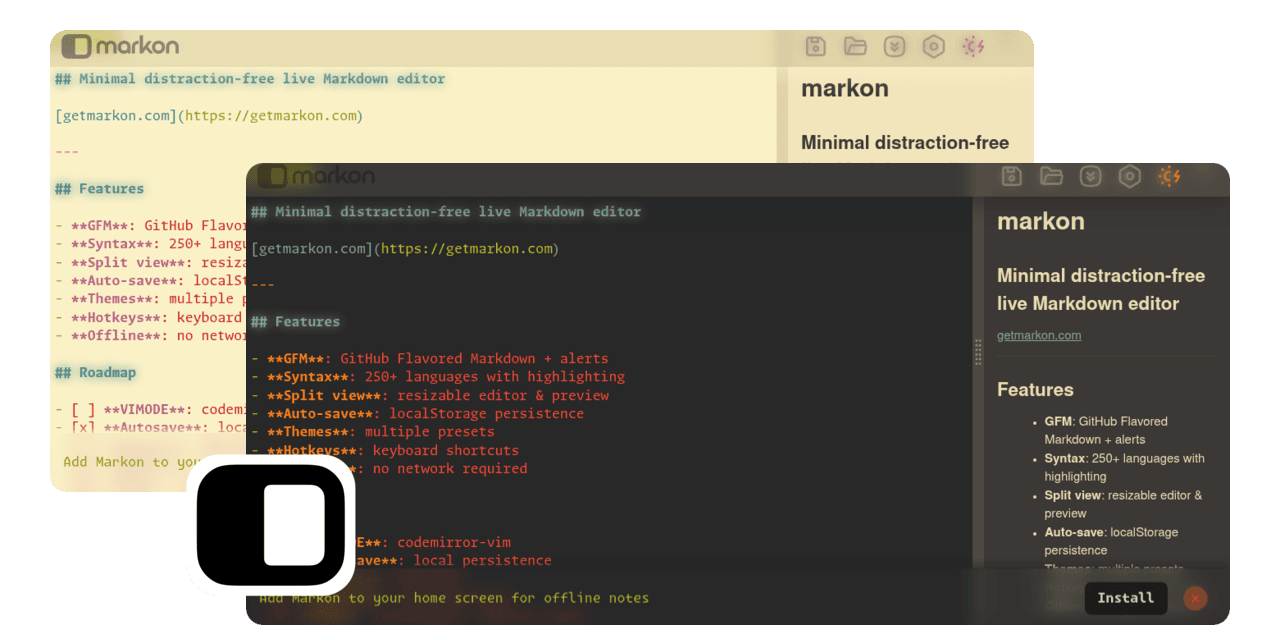The image size is (1280, 640).
Task: Click the markon logo in the light window header
Action: tap(120, 46)
